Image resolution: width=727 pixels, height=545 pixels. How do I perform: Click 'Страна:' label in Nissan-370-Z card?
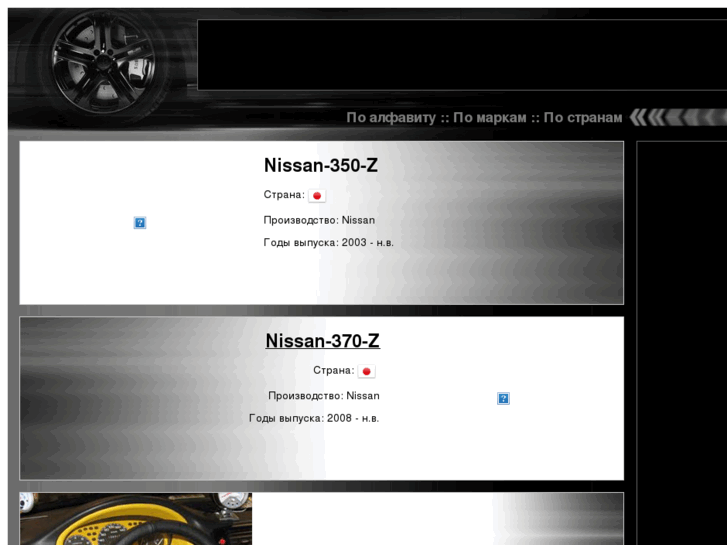click(x=334, y=371)
